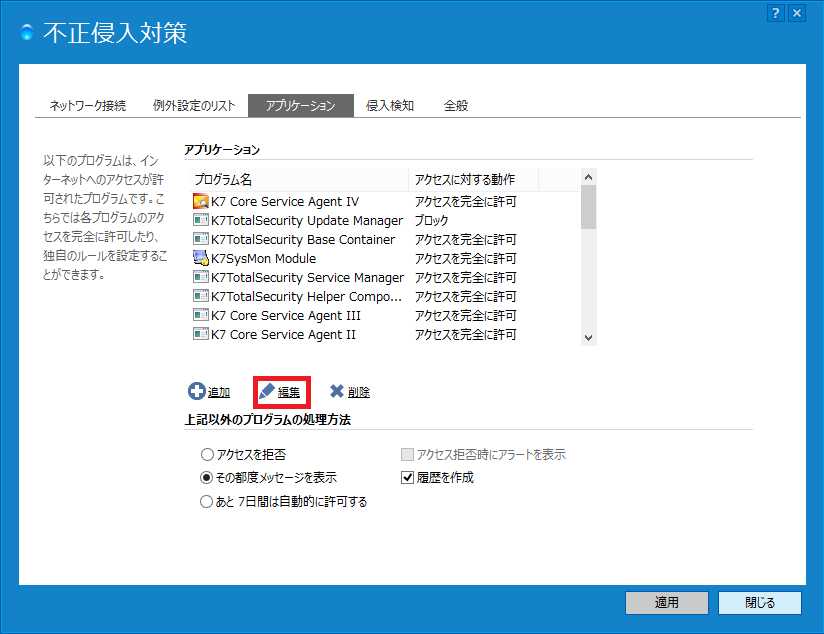Image resolution: width=824 pixels, height=634 pixels.
Task: Open the 全般 tab
Action: point(456,106)
